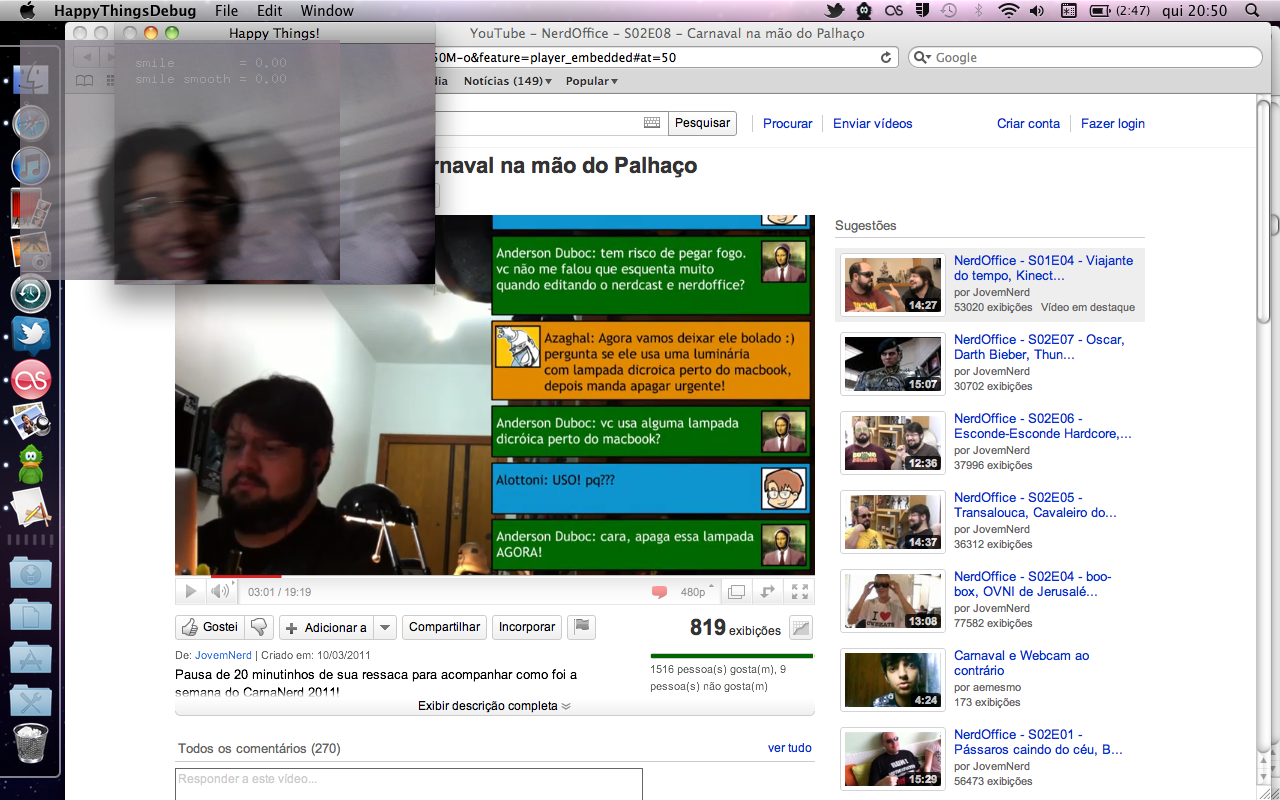Play the NerdOffice video
This screenshot has width=1280, height=800.
coord(191,591)
